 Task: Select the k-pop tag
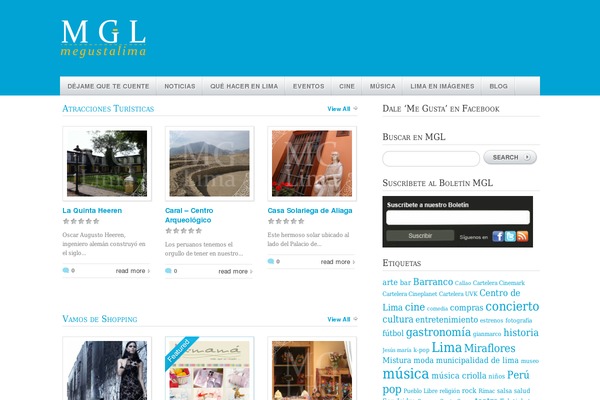(421, 350)
